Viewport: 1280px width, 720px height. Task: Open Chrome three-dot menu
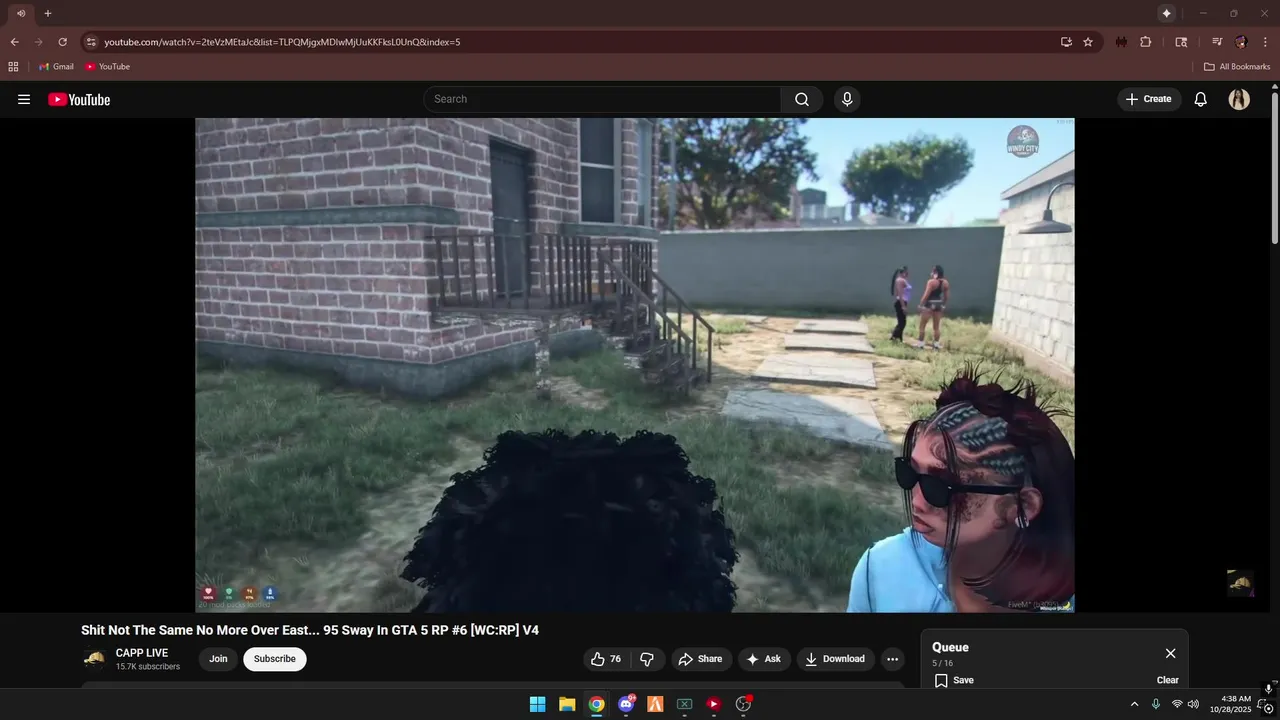[x=1266, y=42]
